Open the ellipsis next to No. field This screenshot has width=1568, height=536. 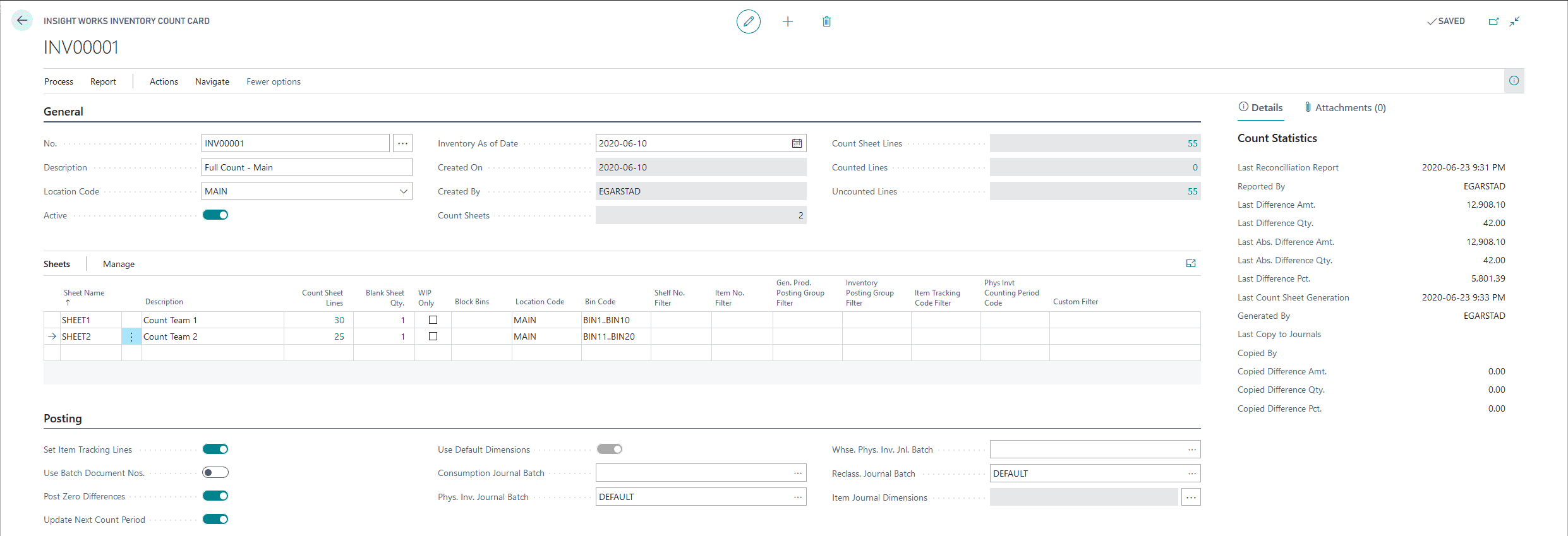tap(402, 143)
